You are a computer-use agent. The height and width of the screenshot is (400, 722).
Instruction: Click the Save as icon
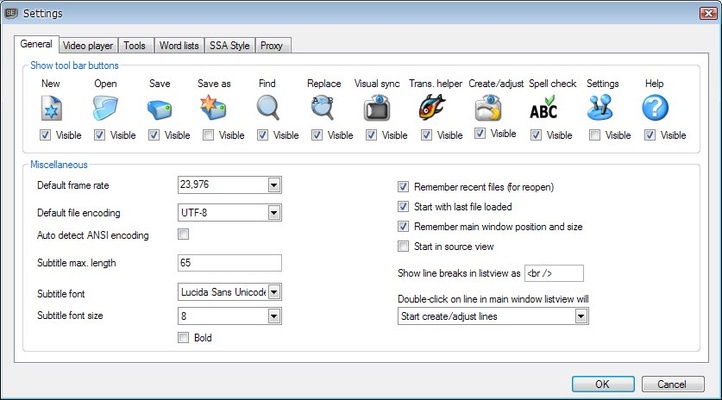[x=214, y=108]
